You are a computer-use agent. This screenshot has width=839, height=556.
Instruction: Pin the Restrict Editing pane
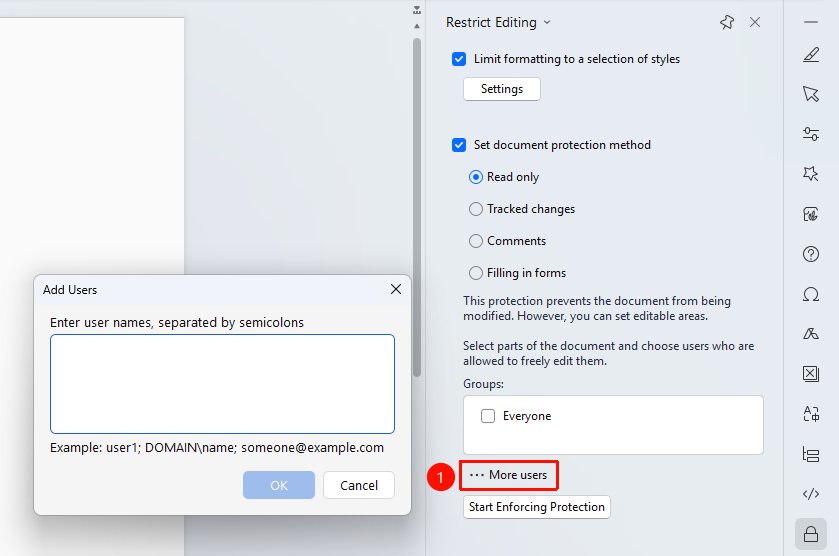[x=727, y=22]
